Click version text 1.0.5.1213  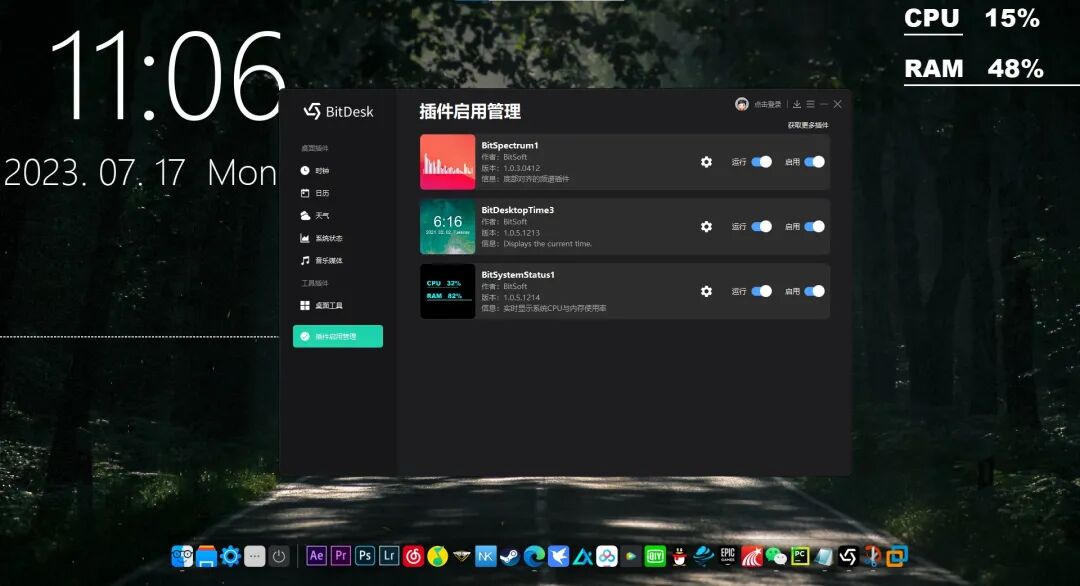point(521,233)
